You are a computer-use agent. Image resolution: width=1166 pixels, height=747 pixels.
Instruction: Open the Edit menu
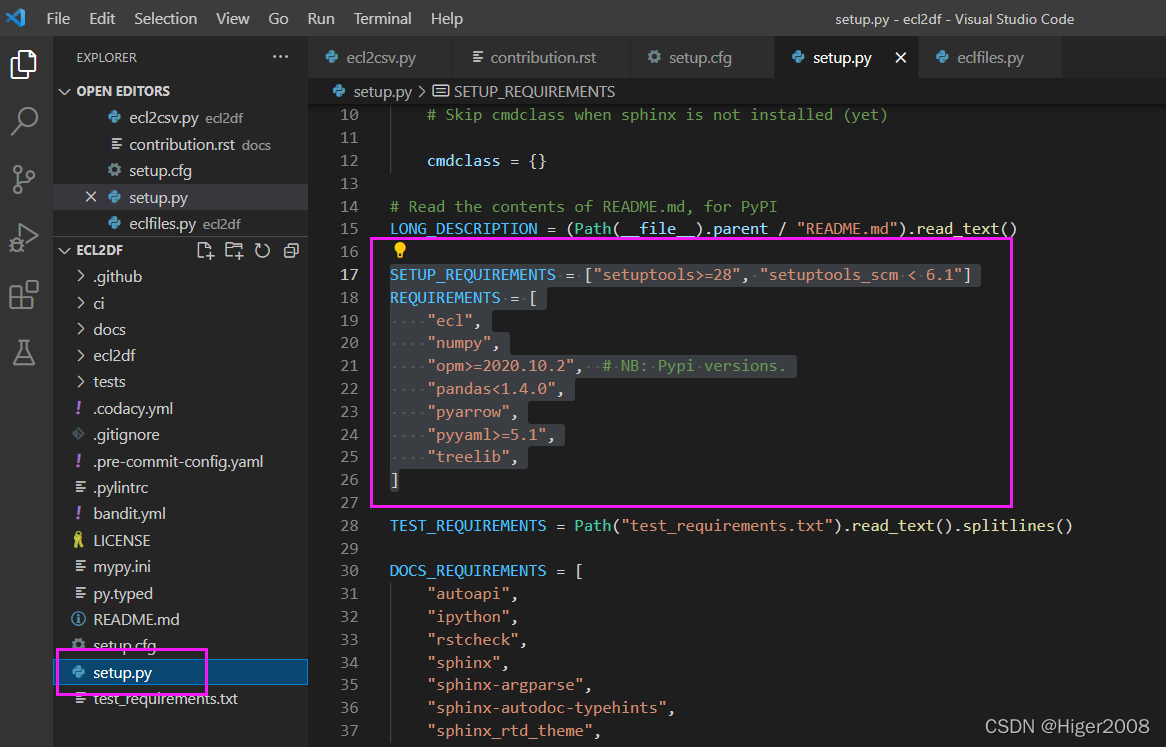[x=102, y=19]
